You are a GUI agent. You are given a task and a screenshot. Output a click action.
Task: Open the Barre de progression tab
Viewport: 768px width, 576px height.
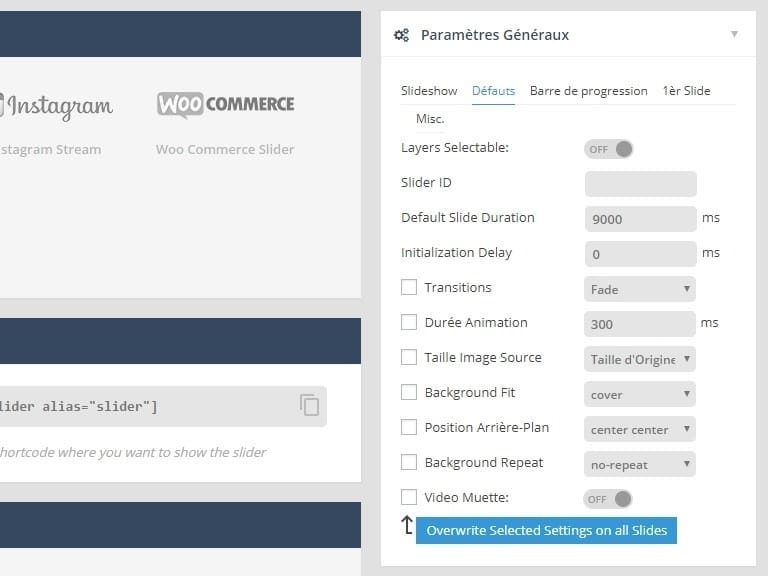[x=588, y=91]
